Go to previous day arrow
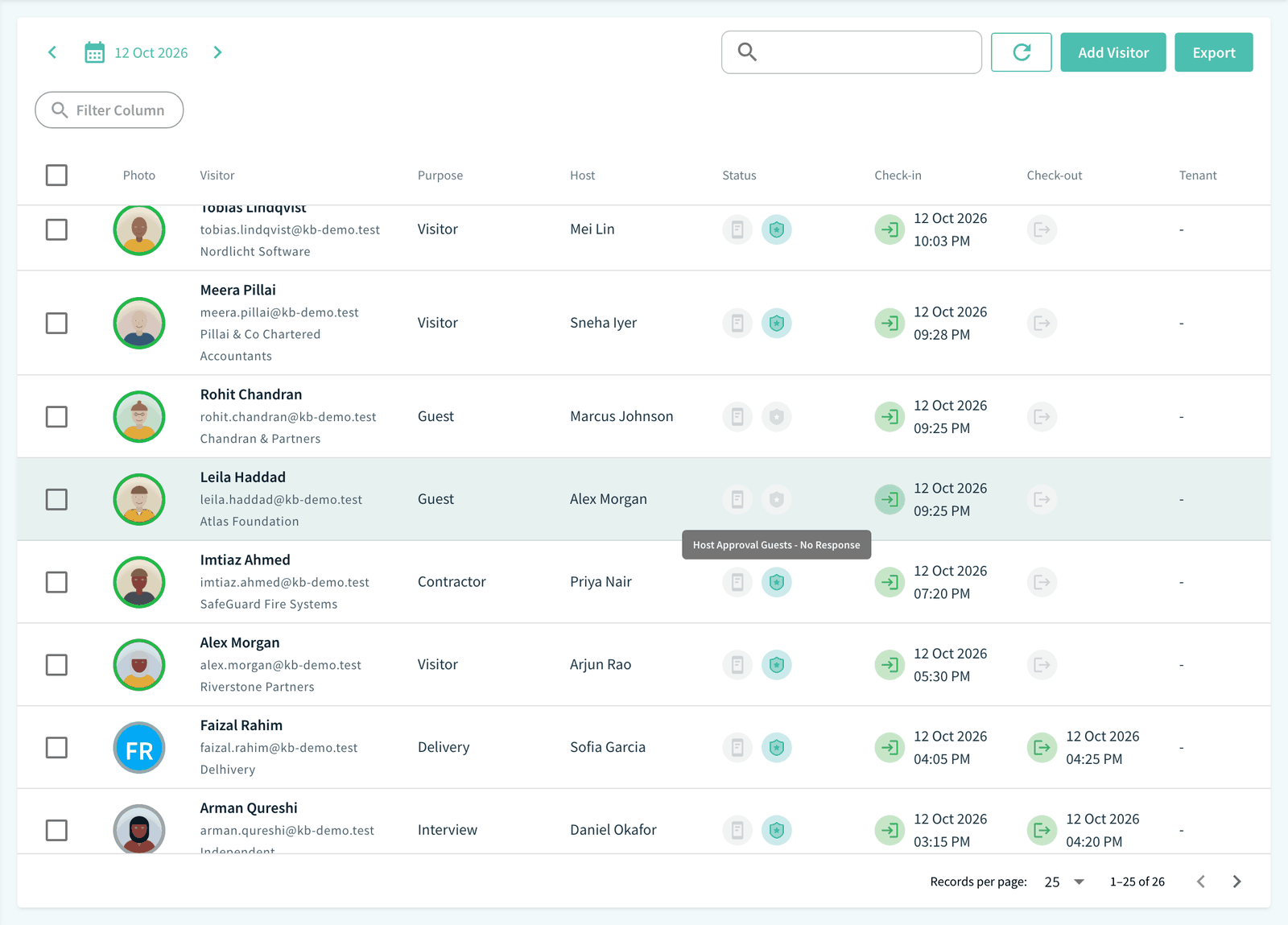 [52, 52]
